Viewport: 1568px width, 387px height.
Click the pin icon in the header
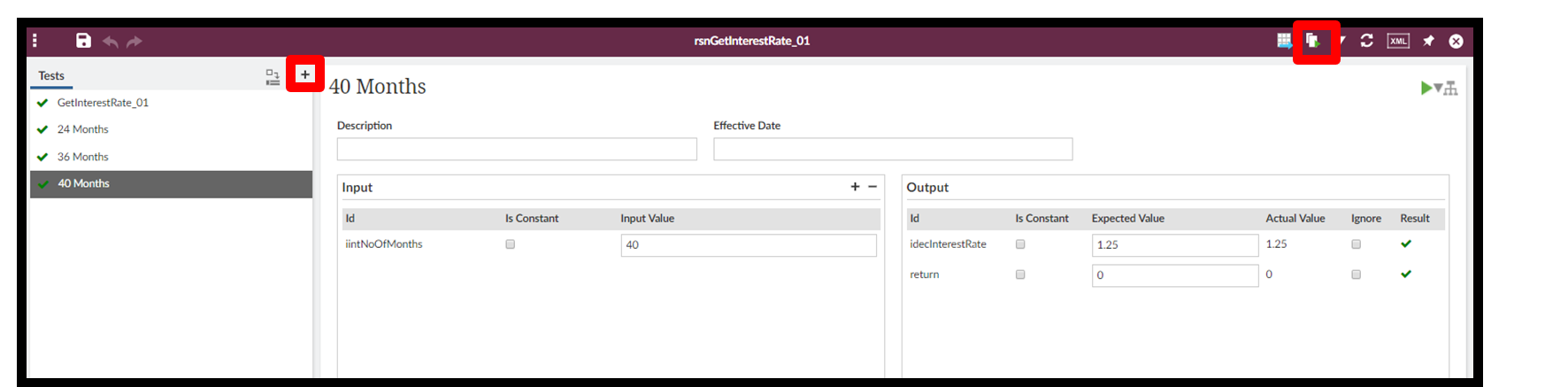1428,41
